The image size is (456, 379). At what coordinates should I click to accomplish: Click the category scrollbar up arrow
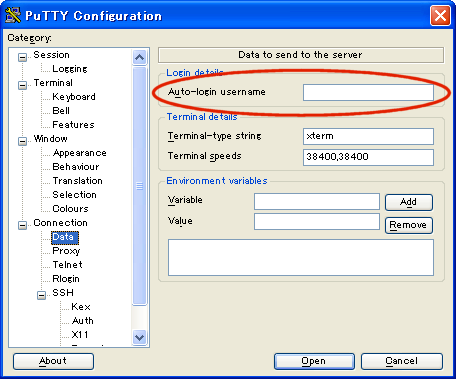pos(139,57)
